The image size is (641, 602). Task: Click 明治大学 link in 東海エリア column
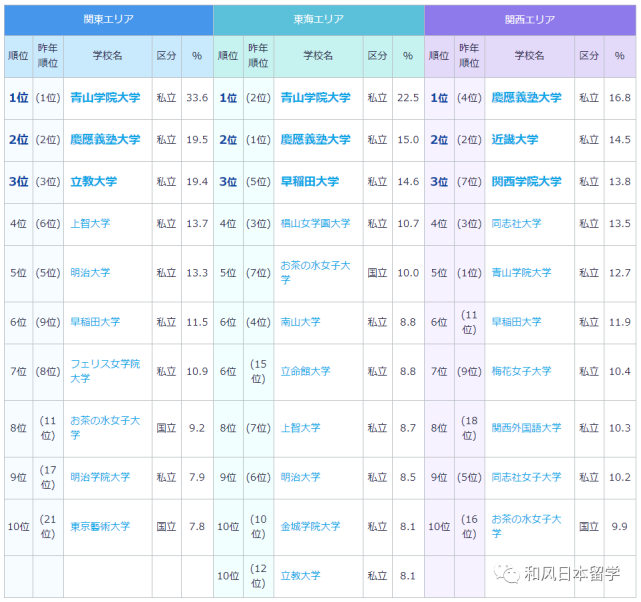(300, 477)
